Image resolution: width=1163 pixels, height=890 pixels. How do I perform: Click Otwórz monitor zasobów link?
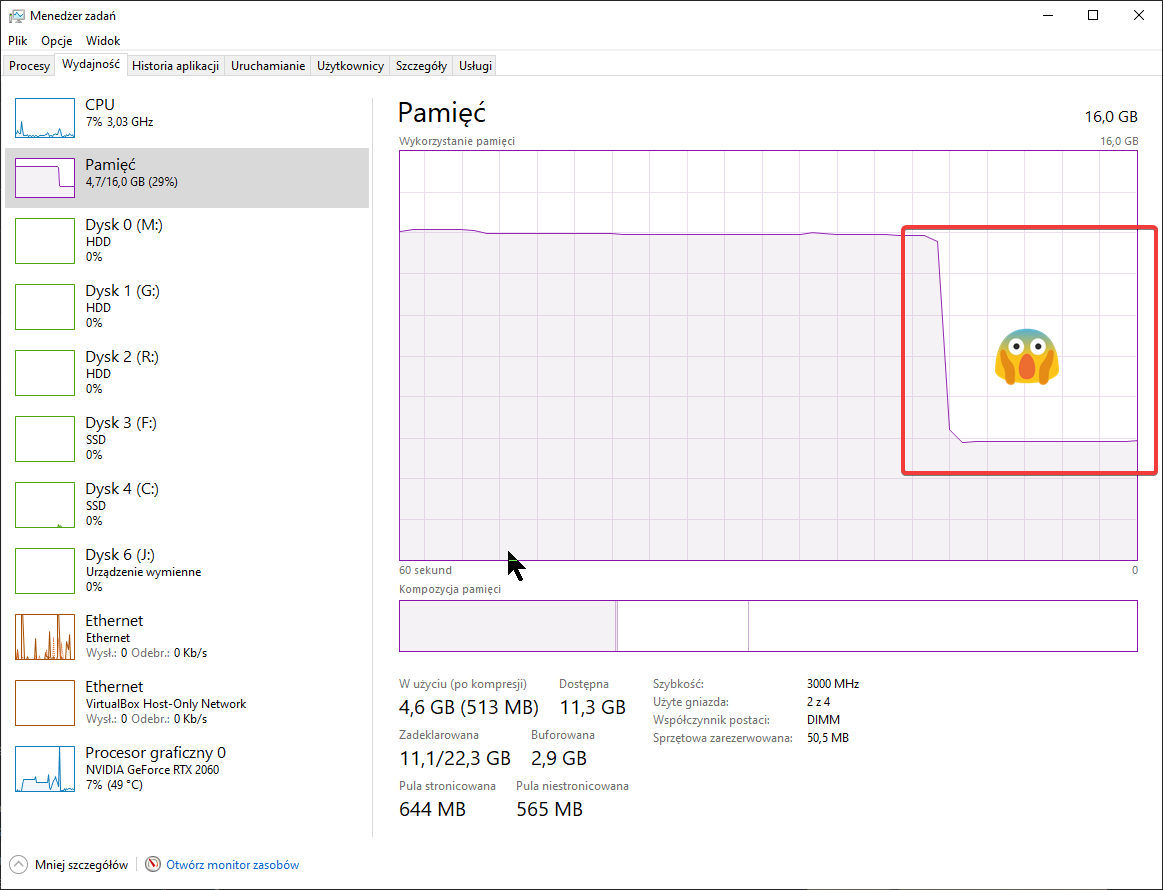pyautogui.click(x=232, y=865)
